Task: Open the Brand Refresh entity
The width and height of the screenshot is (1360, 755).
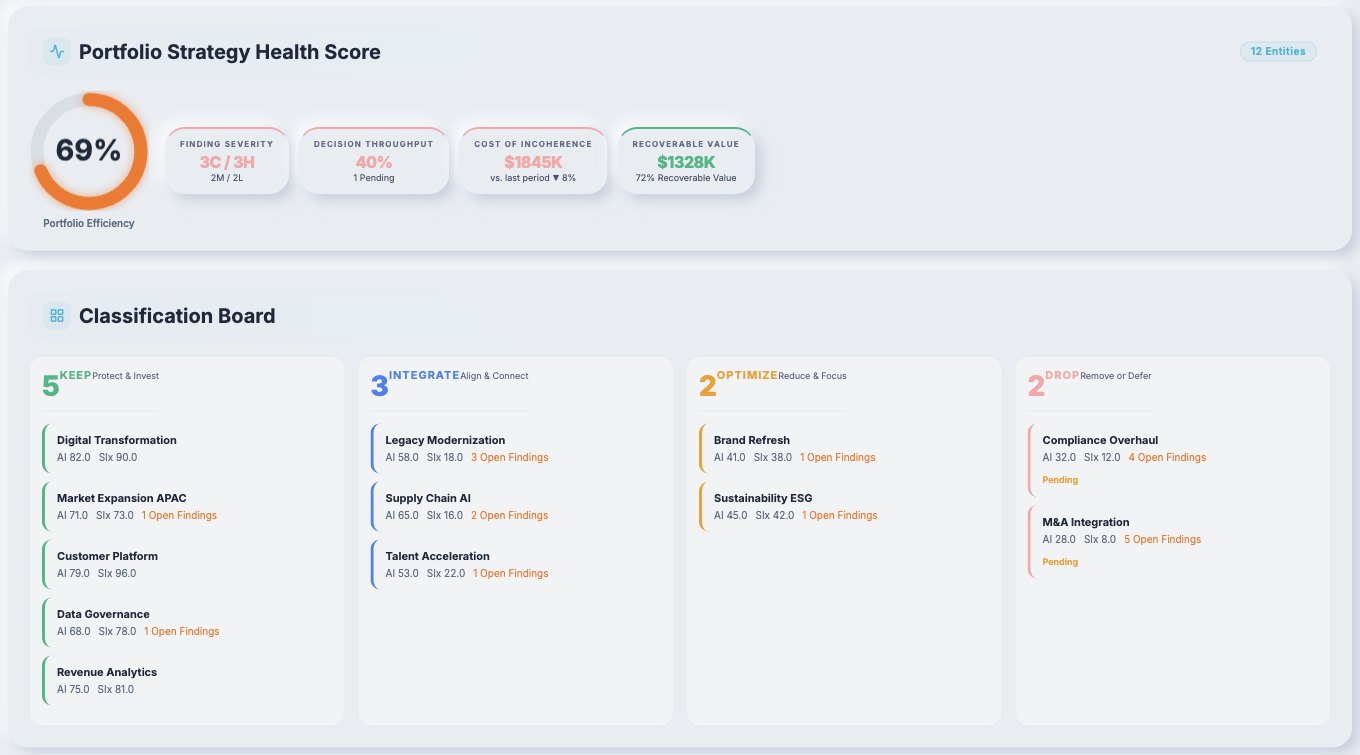Action: click(x=843, y=448)
